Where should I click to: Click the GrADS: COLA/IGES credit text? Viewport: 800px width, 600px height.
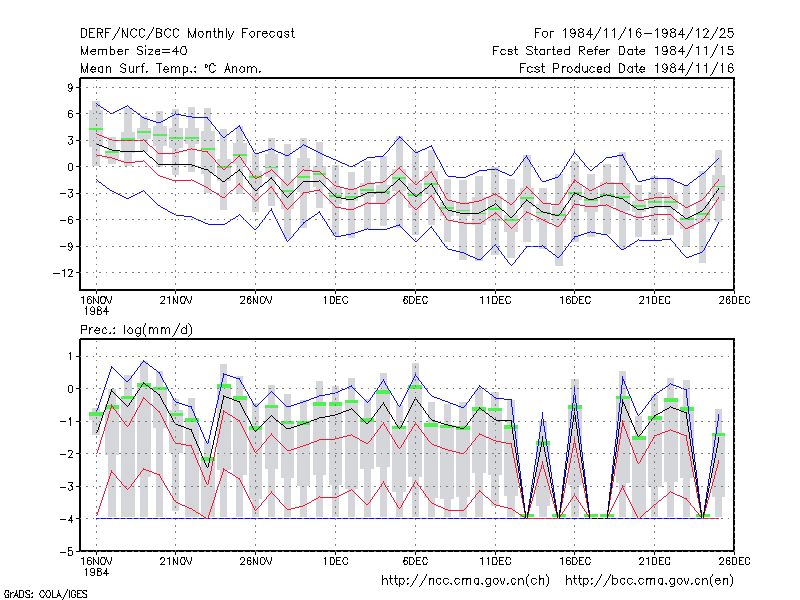45,594
